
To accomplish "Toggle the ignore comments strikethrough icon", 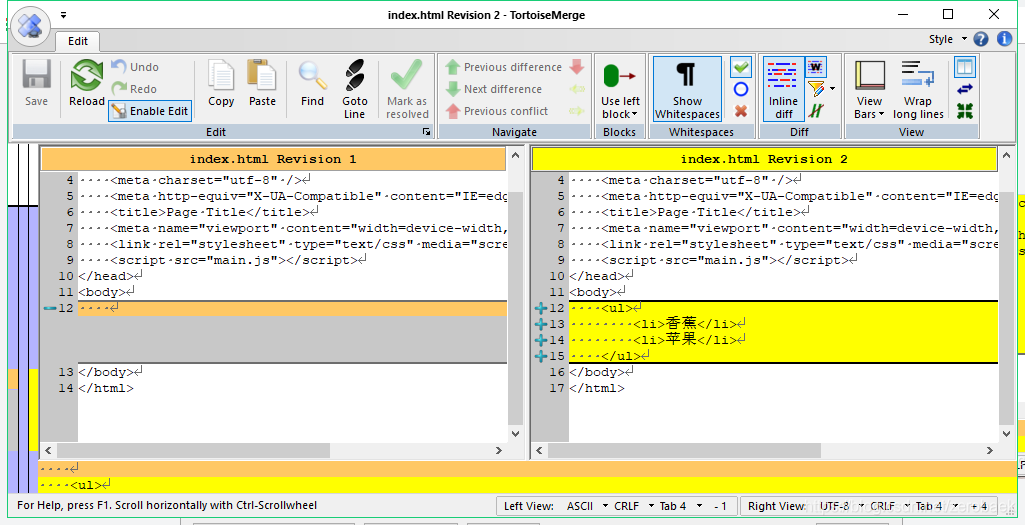I will coord(815,111).
